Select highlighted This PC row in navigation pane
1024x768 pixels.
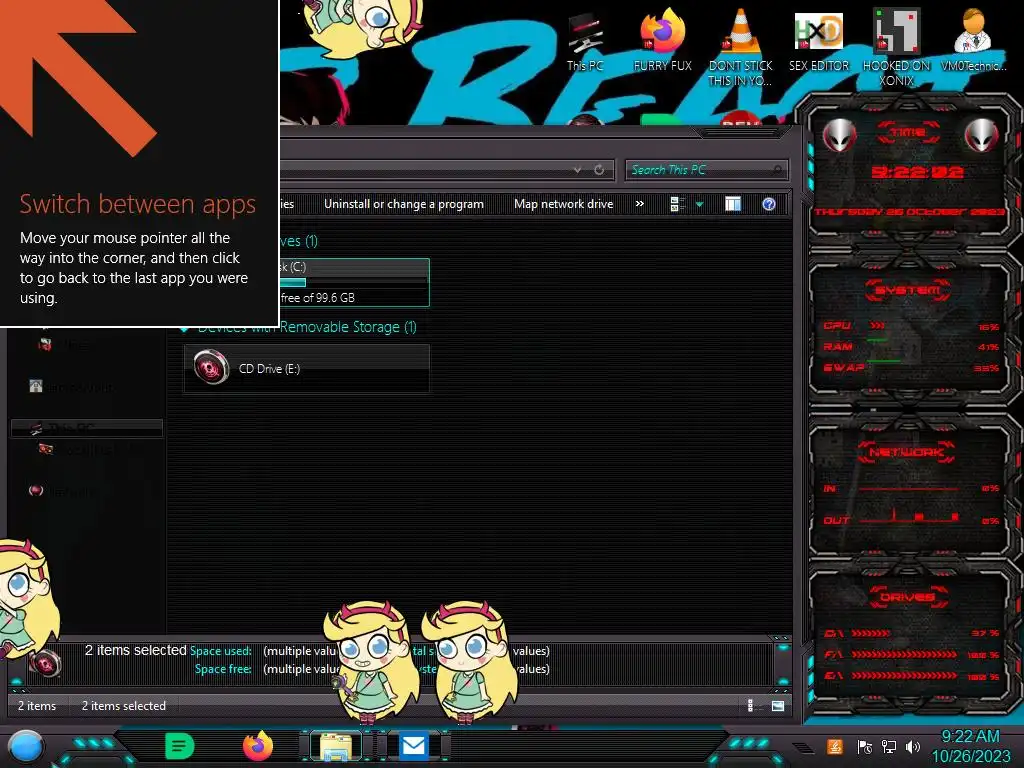[86, 428]
